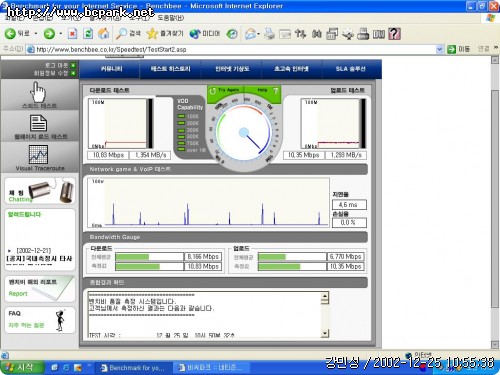
Task: Expand the Mail icon dropdown arrow
Action: pos(258,34)
